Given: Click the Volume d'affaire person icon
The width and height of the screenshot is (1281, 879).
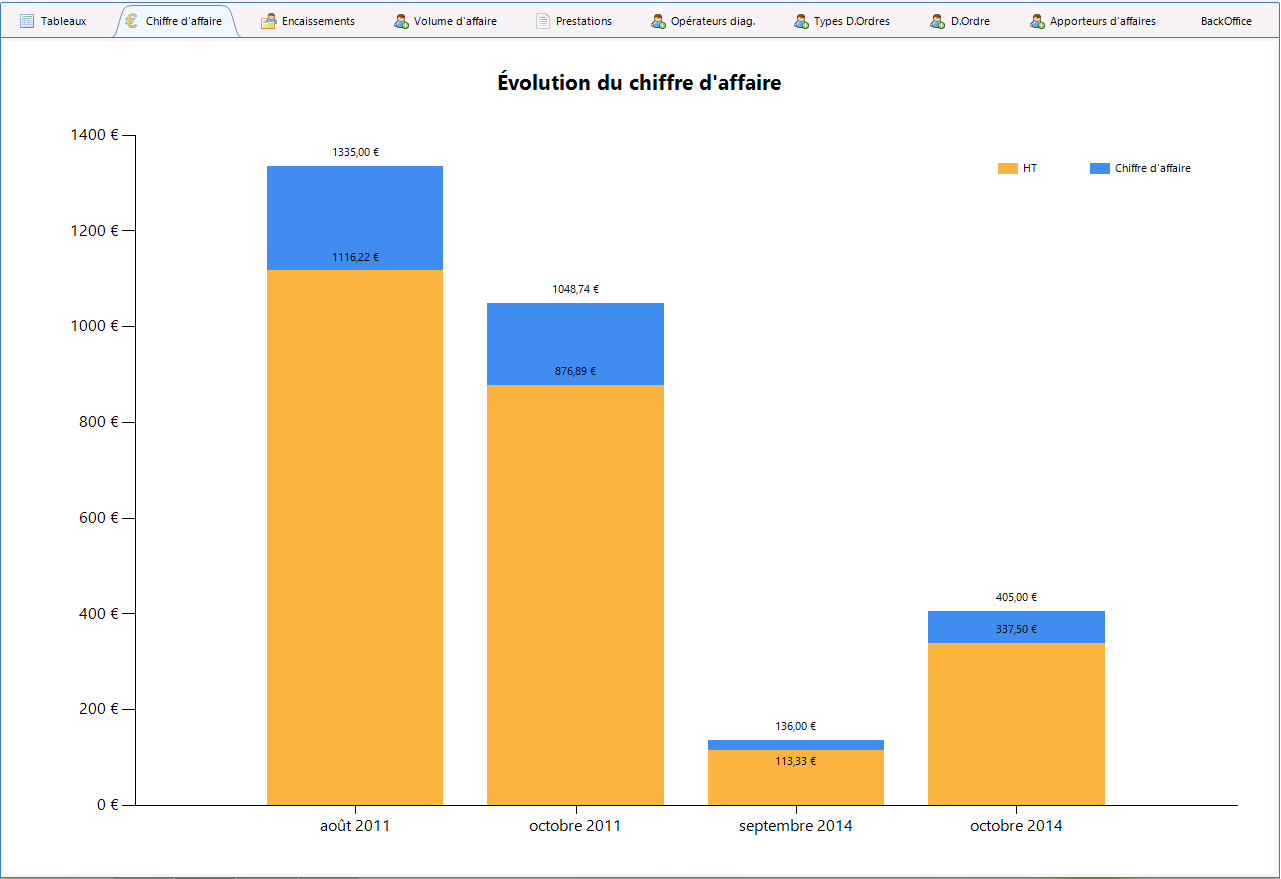Looking at the screenshot, I should pyautogui.click(x=401, y=21).
